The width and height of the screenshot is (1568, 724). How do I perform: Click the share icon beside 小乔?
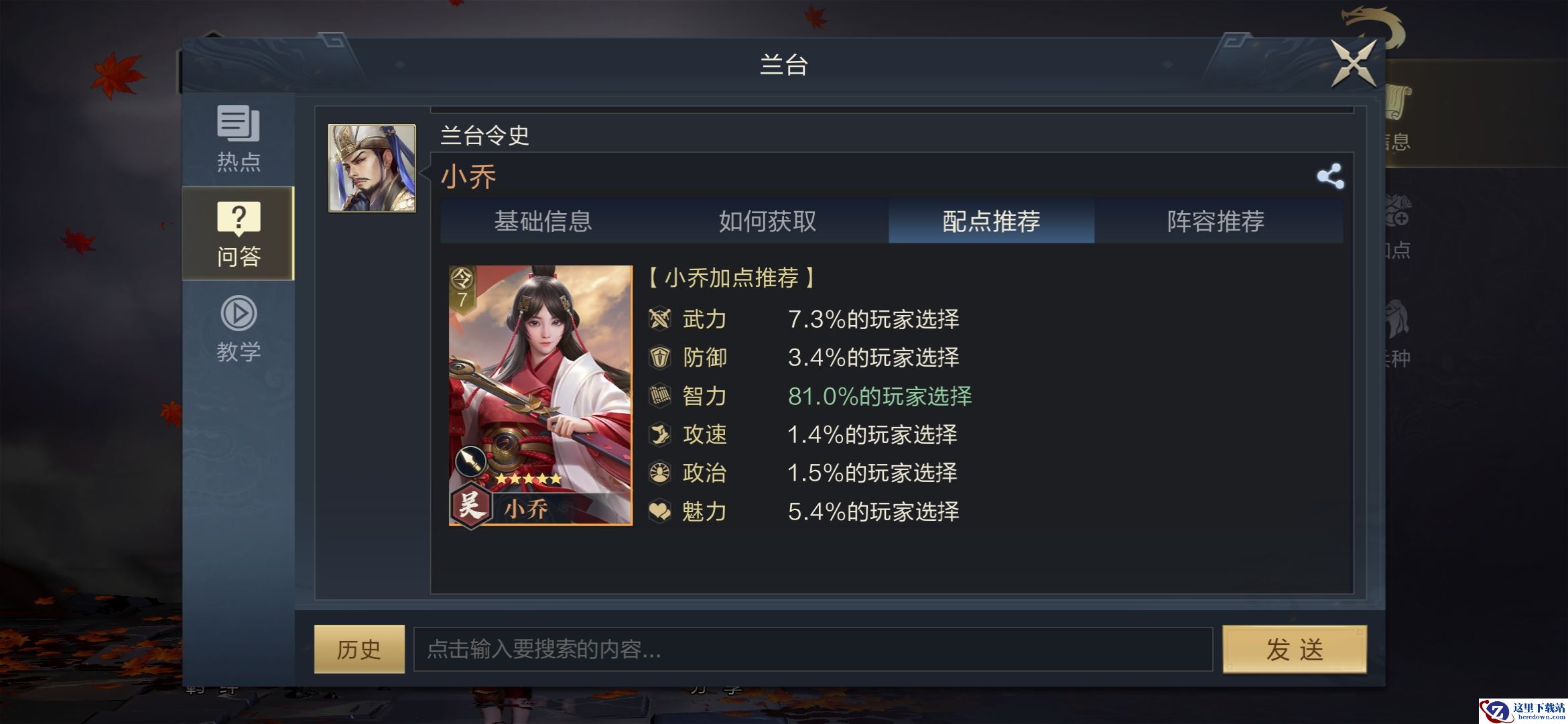pos(1329,177)
